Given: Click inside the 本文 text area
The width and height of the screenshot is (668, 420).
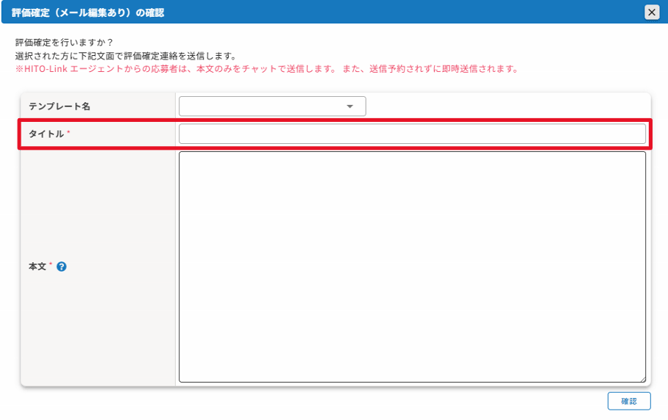Looking at the screenshot, I should click(412, 266).
